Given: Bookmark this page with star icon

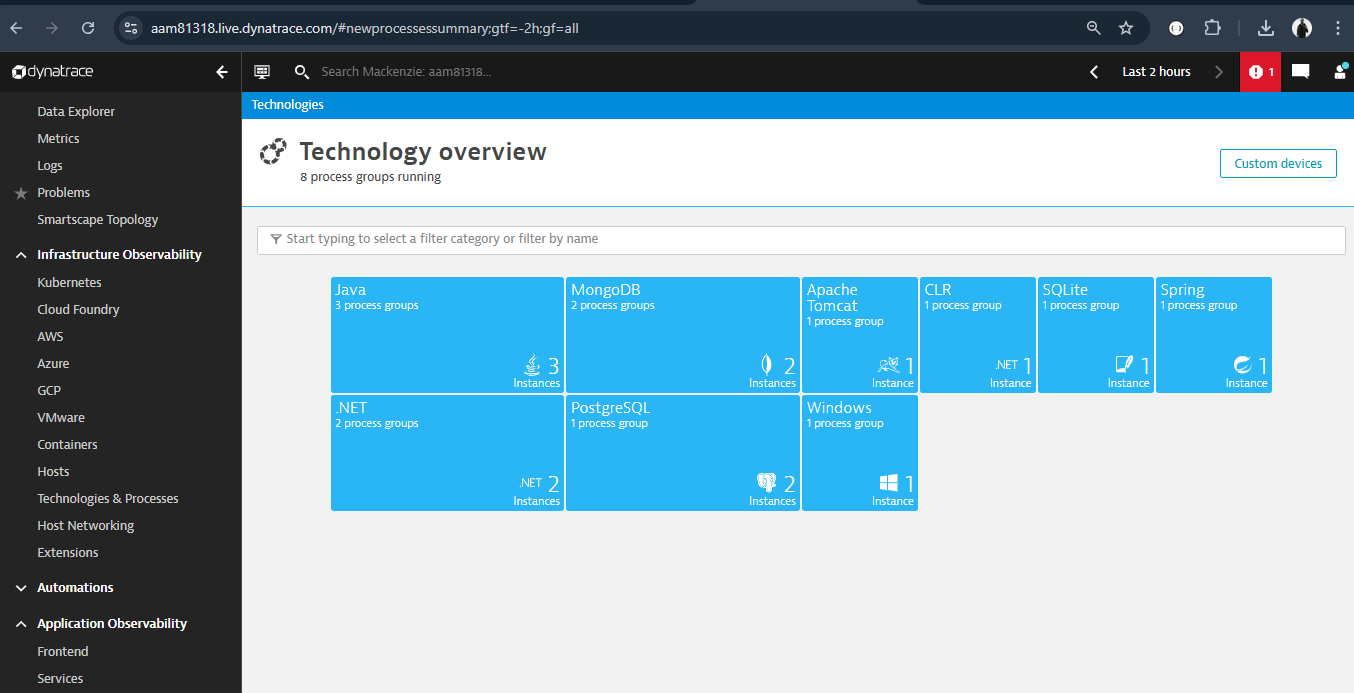Looking at the screenshot, I should (x=1126, y=28).
